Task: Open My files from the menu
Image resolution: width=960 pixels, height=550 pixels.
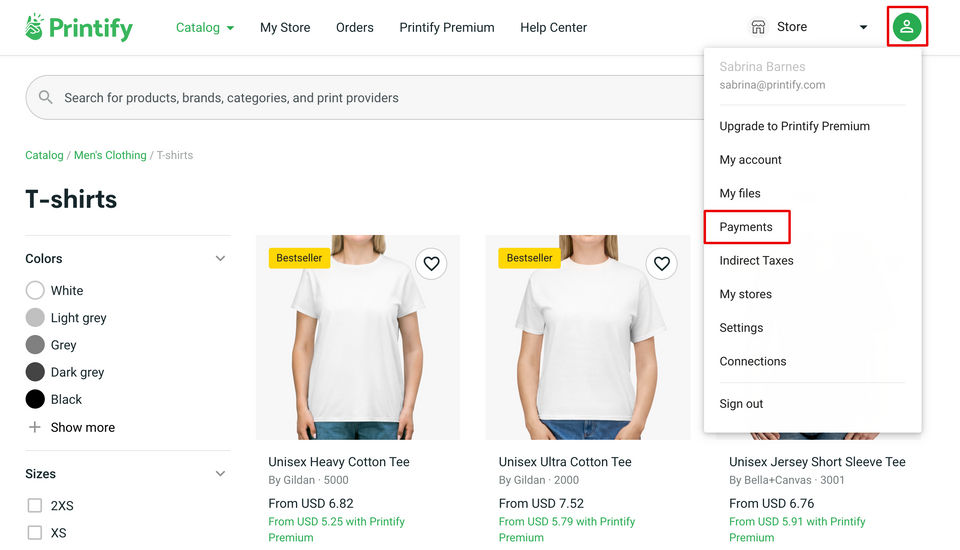Action: pos(740,194)
